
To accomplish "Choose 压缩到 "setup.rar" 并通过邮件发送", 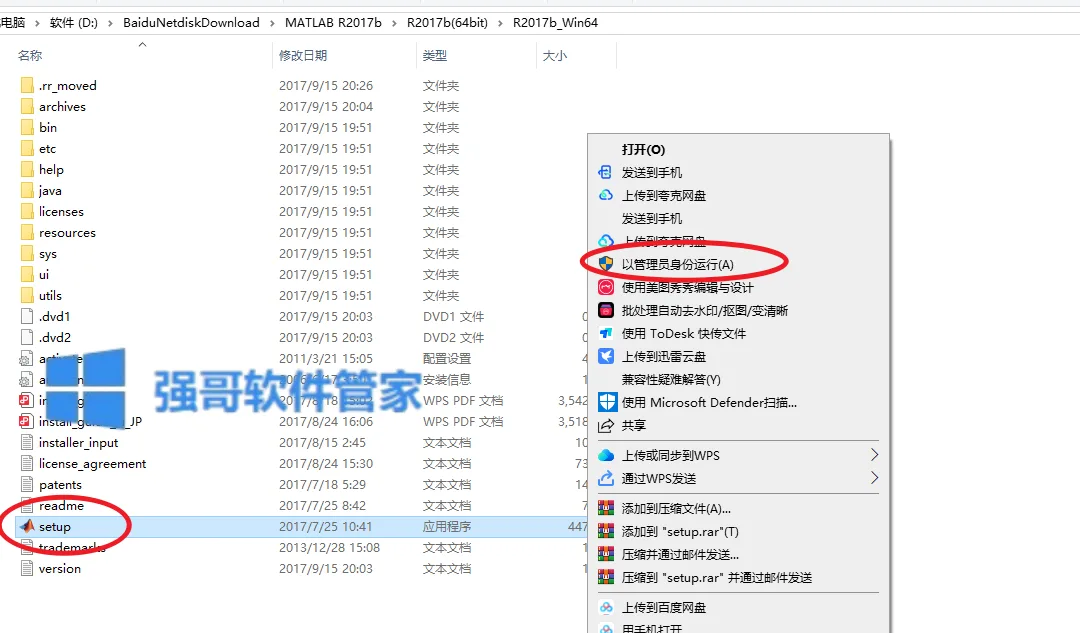I will 716,578.
